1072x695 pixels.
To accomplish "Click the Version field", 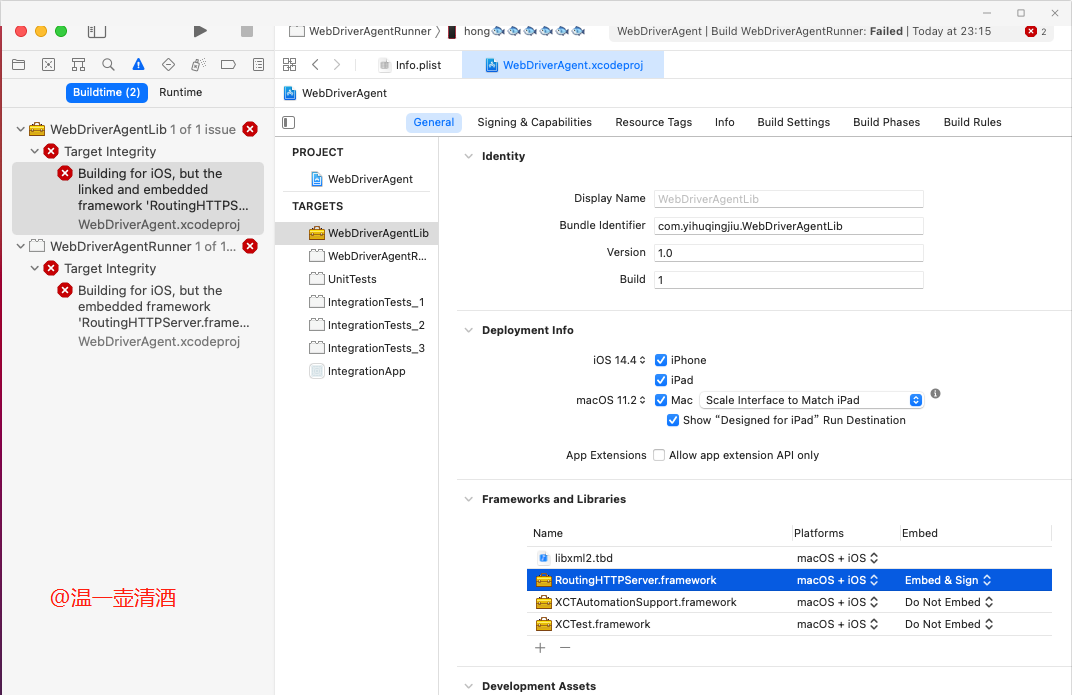I will (x=788, y=253).
